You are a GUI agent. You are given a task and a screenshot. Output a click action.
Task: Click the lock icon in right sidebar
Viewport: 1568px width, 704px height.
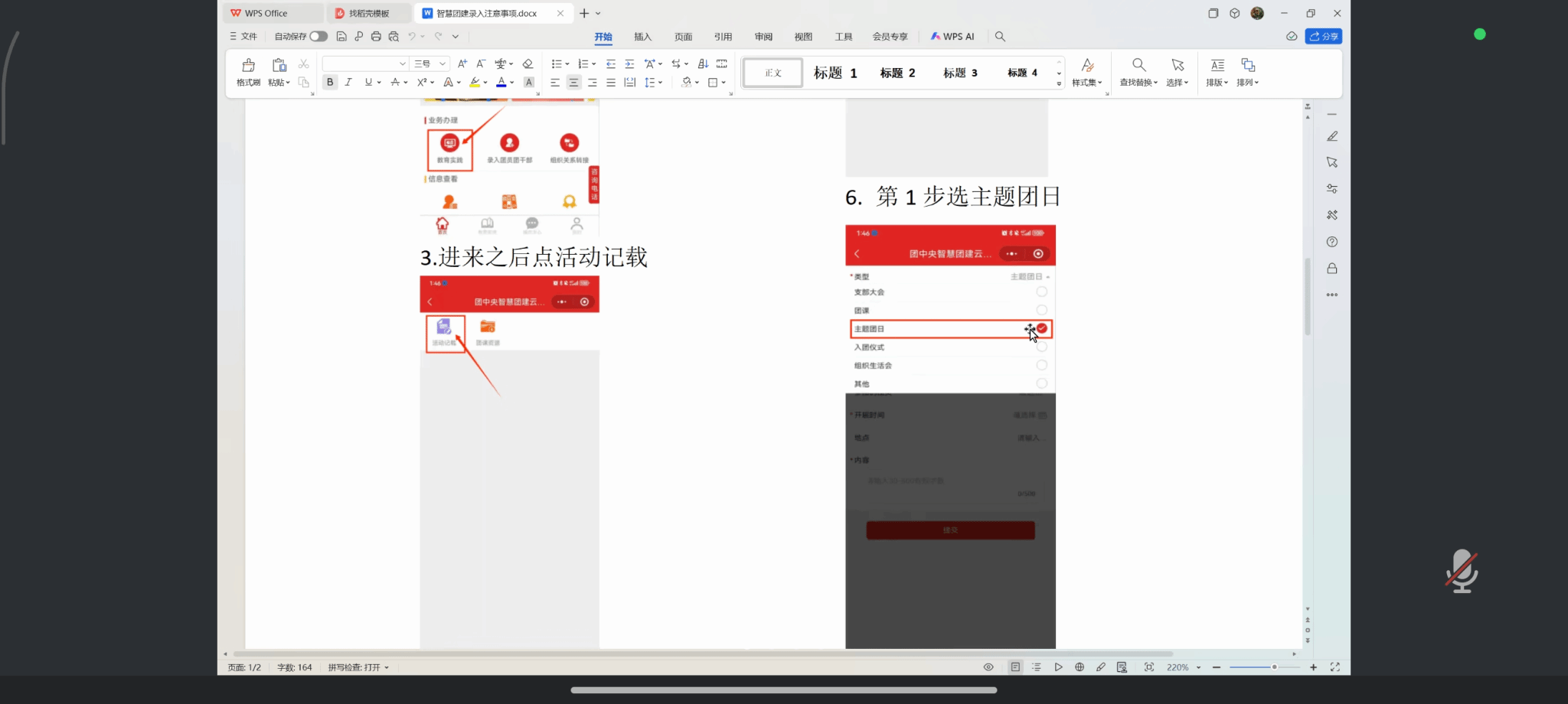(1332, 269)
